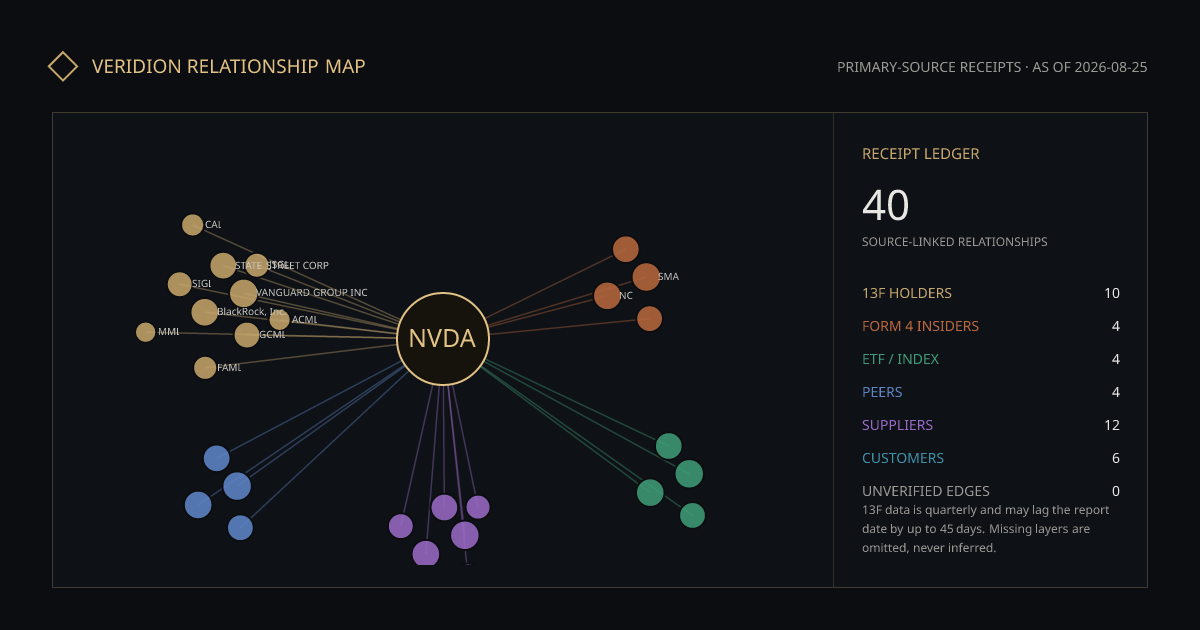Viewport: 1200px width, 630px height.
Task: Select the BlackRock, Inc. node
Action: pyautogui.click(x=205, y=312)
